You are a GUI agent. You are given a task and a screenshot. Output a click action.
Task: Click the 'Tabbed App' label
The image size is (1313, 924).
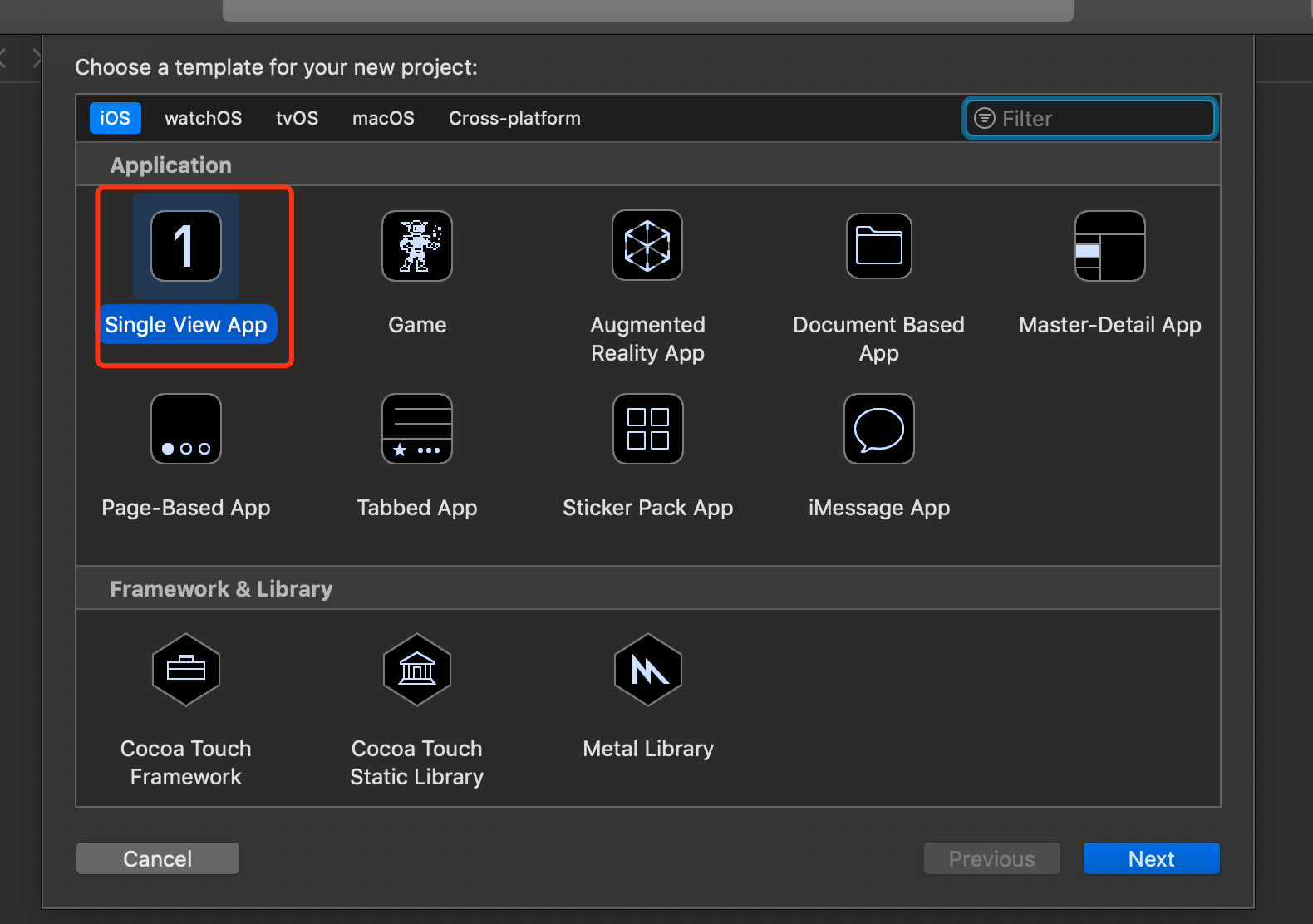pos(417,508)
